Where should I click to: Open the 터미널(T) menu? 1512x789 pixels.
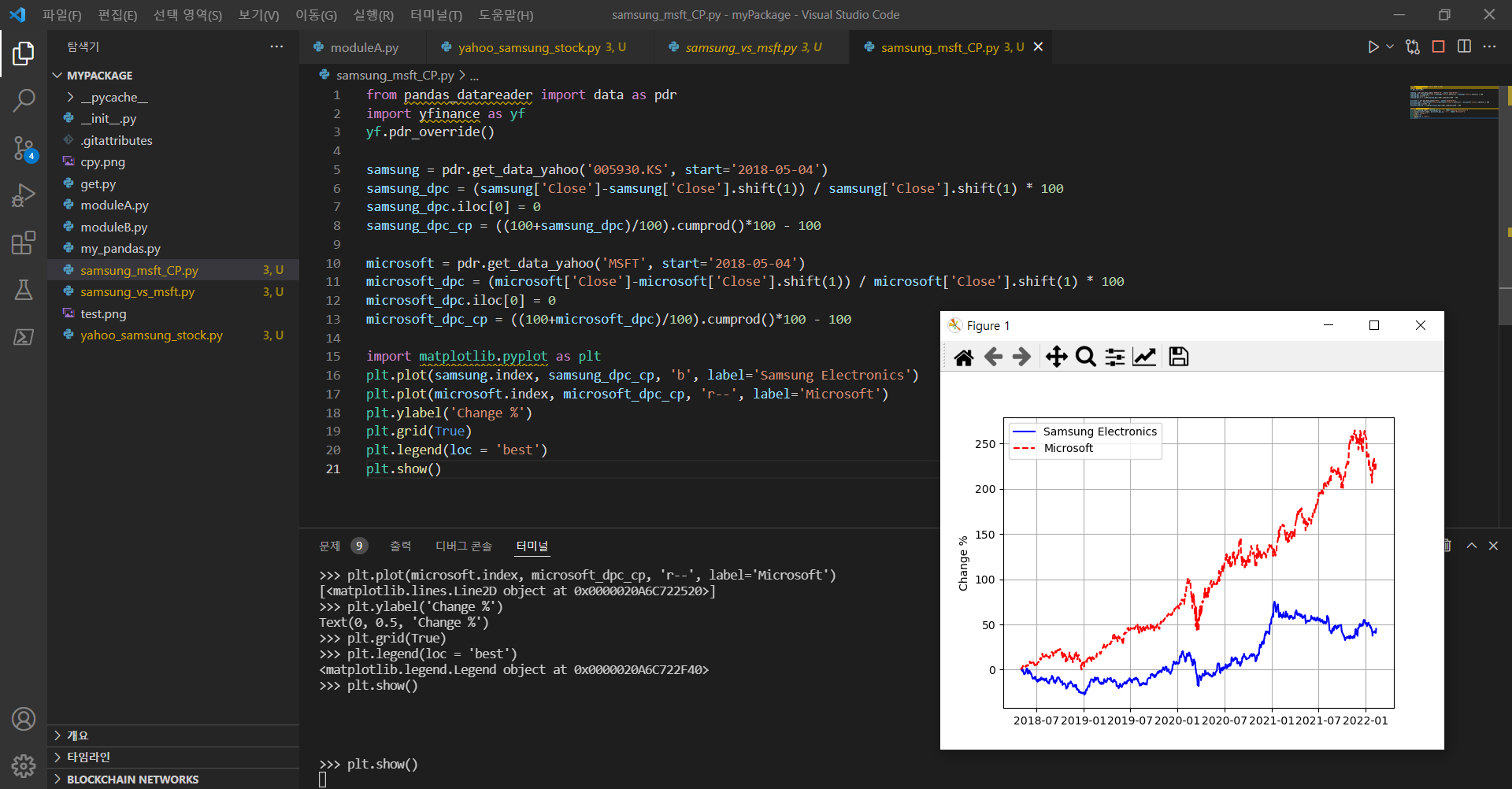[436, 15]
